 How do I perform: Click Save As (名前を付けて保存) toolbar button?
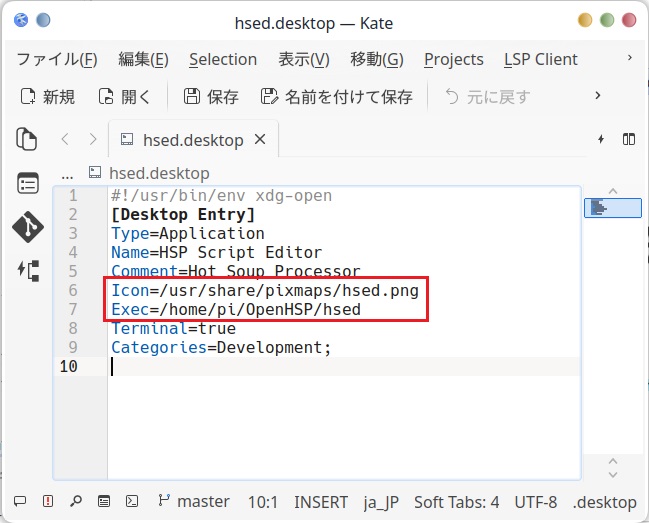click(x=337, y=97)
